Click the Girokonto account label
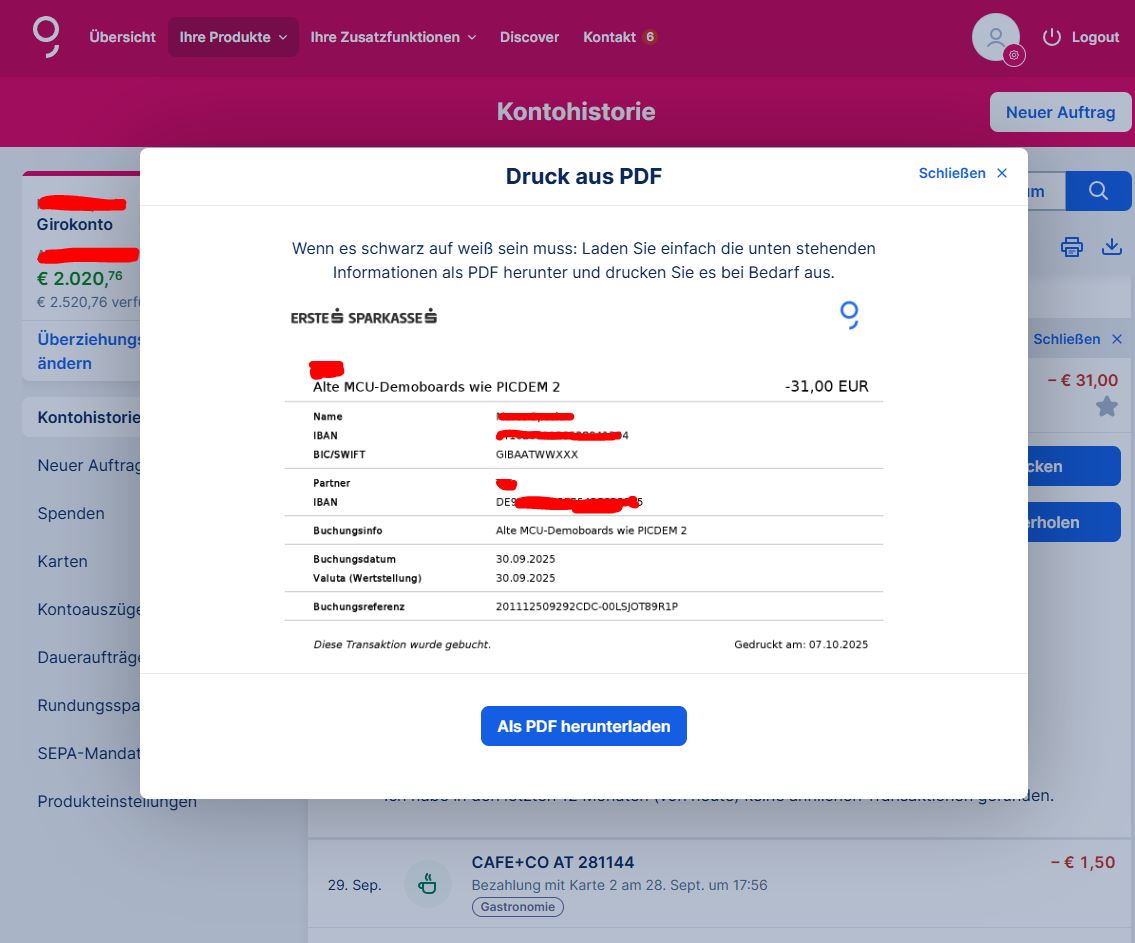1135x943 pixels. click(75, 224)
